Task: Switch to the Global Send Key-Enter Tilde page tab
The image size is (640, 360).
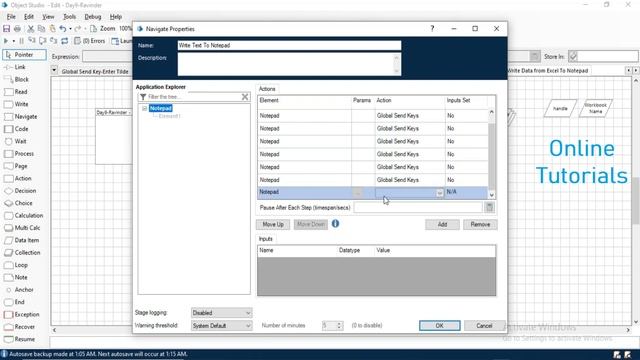Action: tap(95, 71)
